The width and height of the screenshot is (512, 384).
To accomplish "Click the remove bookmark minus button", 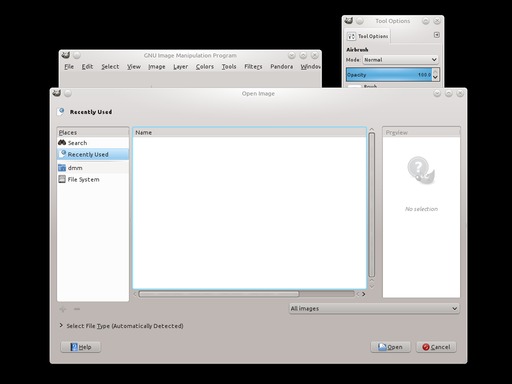I will (77, 309).
